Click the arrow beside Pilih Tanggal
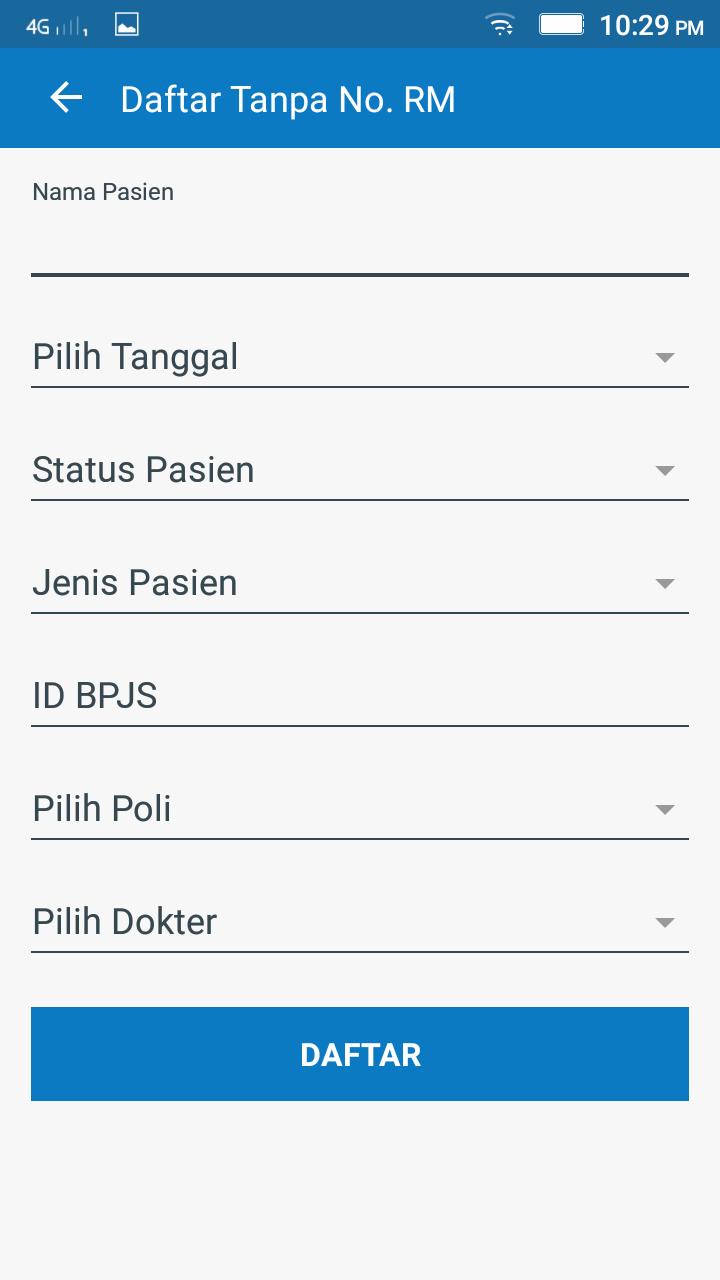Image resolution: width=720 pixels, height=1280 pixels. 665,358
